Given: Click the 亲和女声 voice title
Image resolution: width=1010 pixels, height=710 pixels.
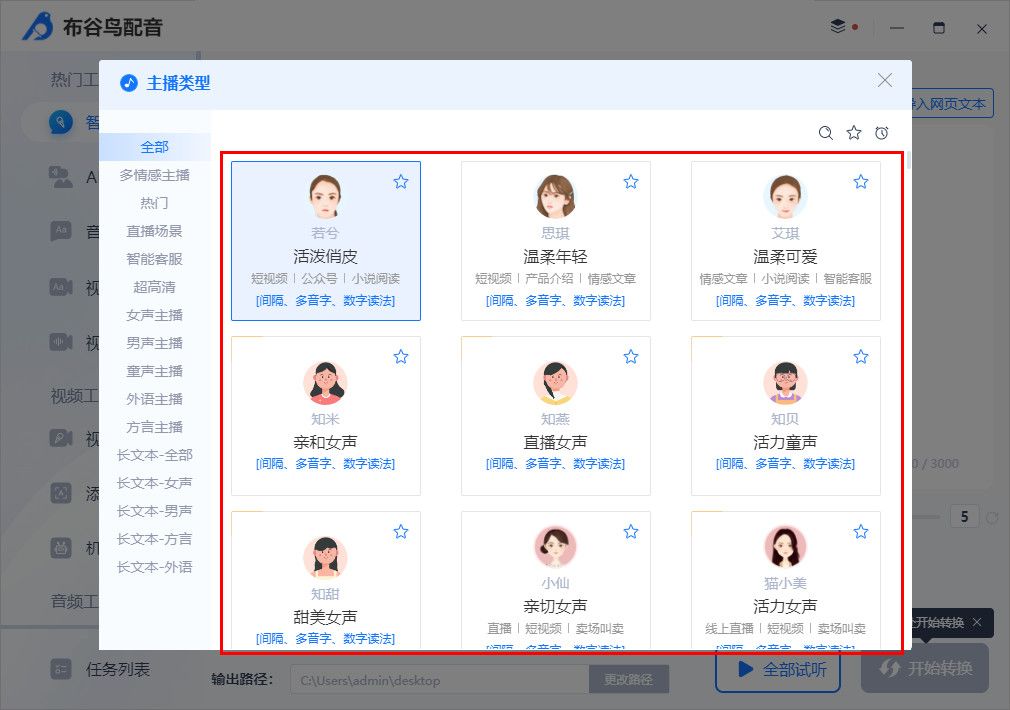Looking at the screenshot, I should (325, 442).
